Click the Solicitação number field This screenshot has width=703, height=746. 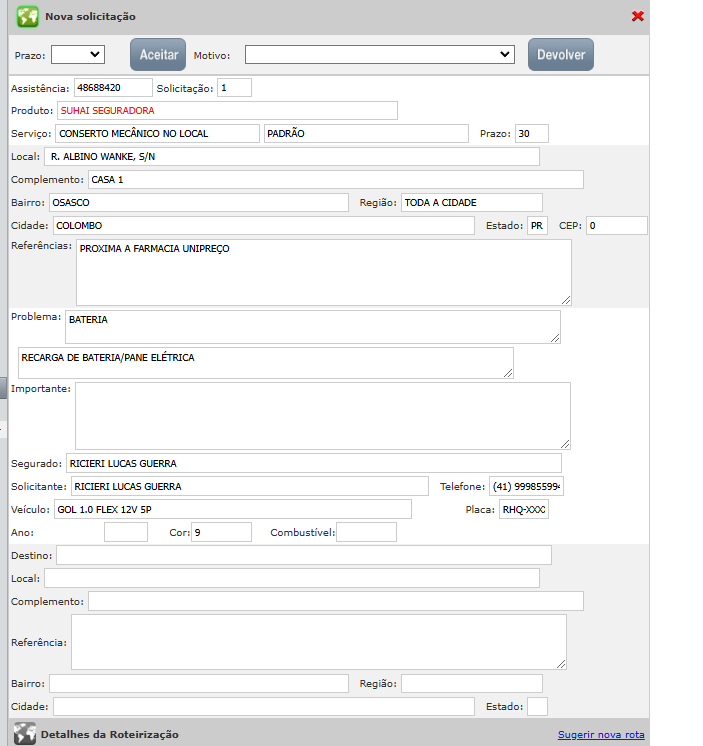[x=234, y=88]
